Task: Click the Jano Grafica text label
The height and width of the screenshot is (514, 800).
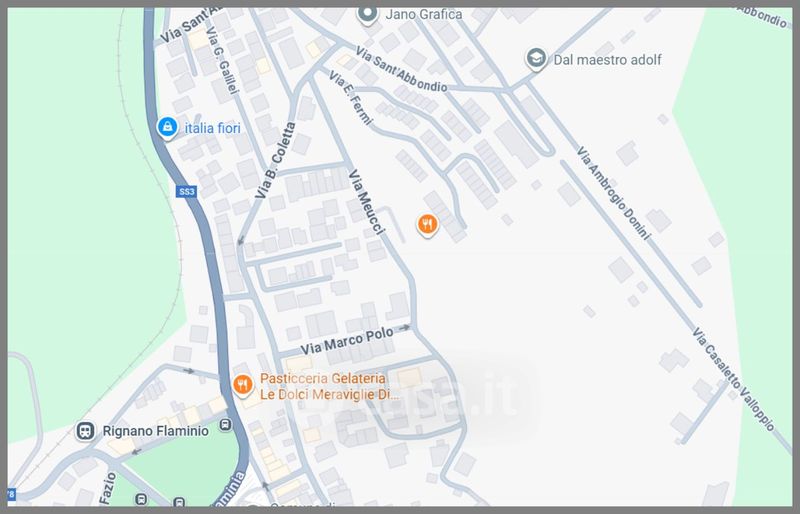Action: click(x=426, y=14)
